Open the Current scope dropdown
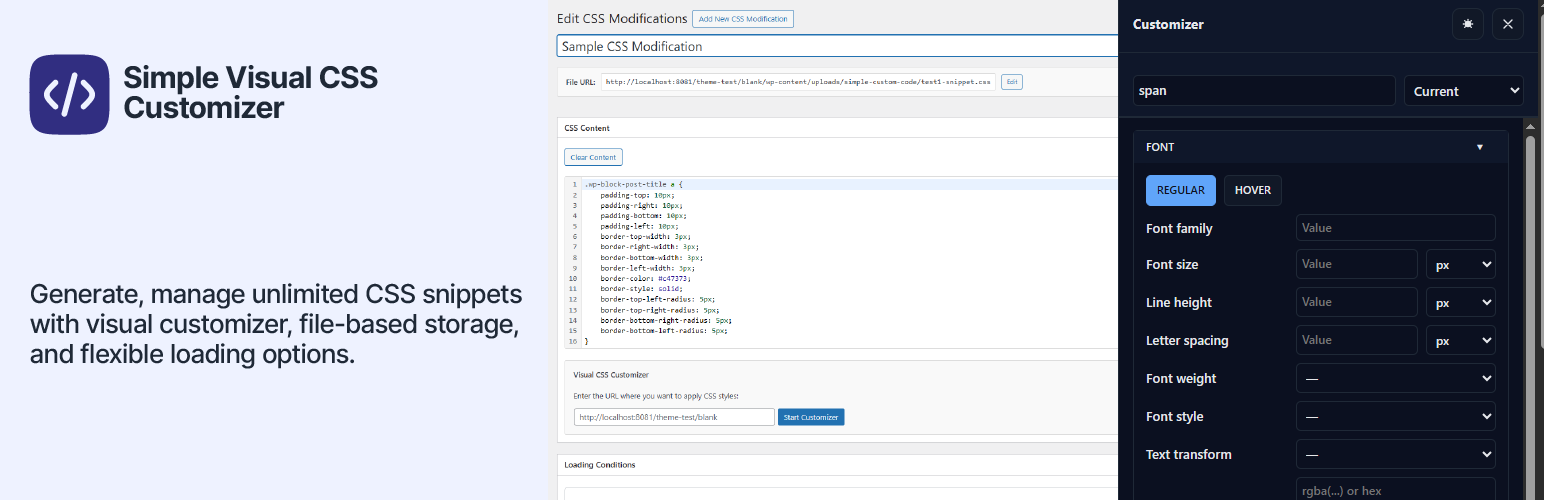The image size is (1544, 500). pos(1464,91)
